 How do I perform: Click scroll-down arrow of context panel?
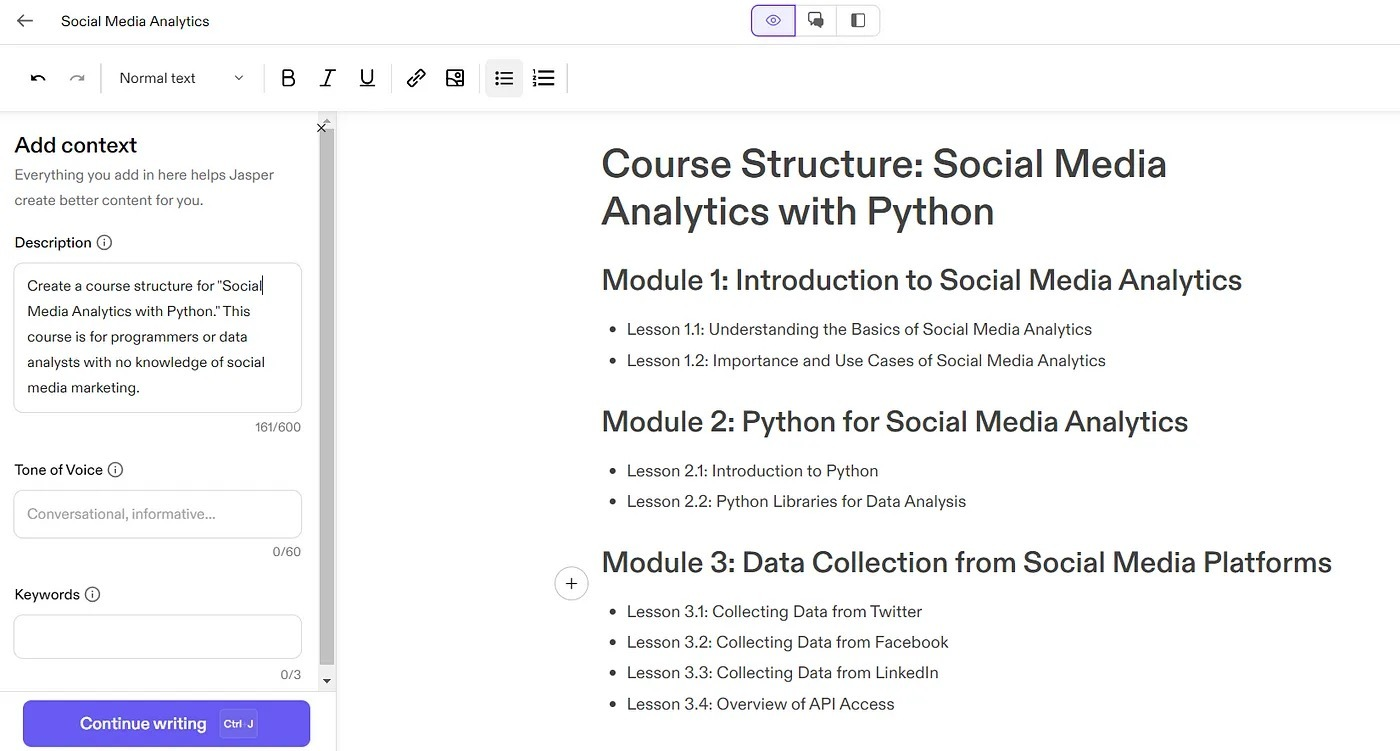[x=326, y=681]
